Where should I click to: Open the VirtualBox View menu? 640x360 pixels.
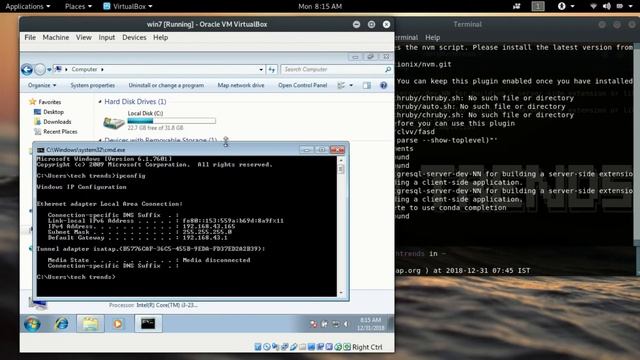point(84,38)
